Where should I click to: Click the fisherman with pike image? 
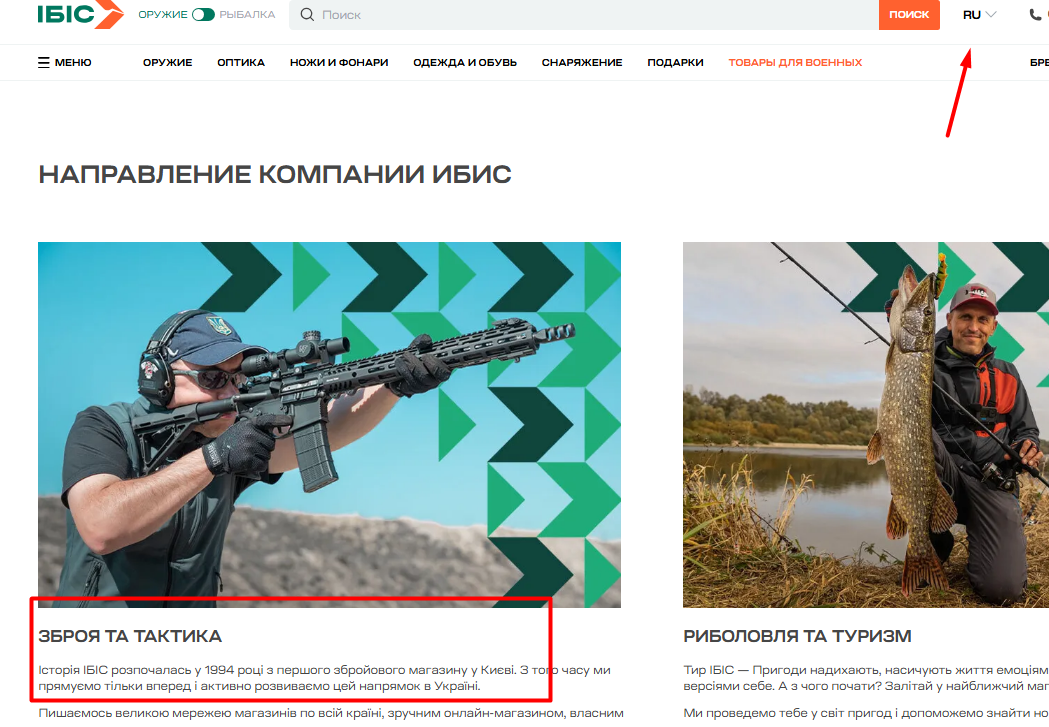coord(866,425)
